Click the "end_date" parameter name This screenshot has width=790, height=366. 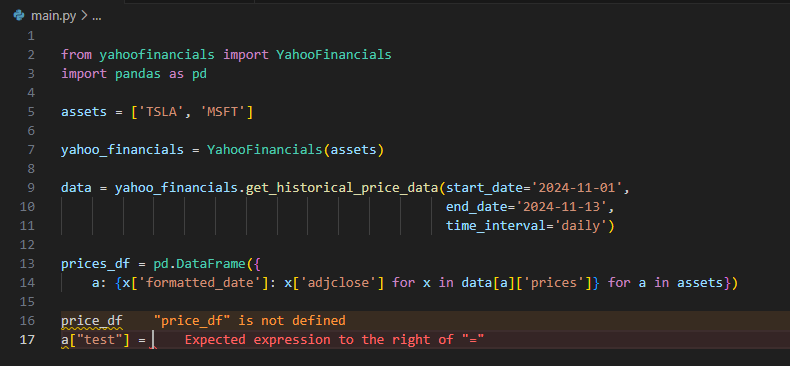(477, 207)
